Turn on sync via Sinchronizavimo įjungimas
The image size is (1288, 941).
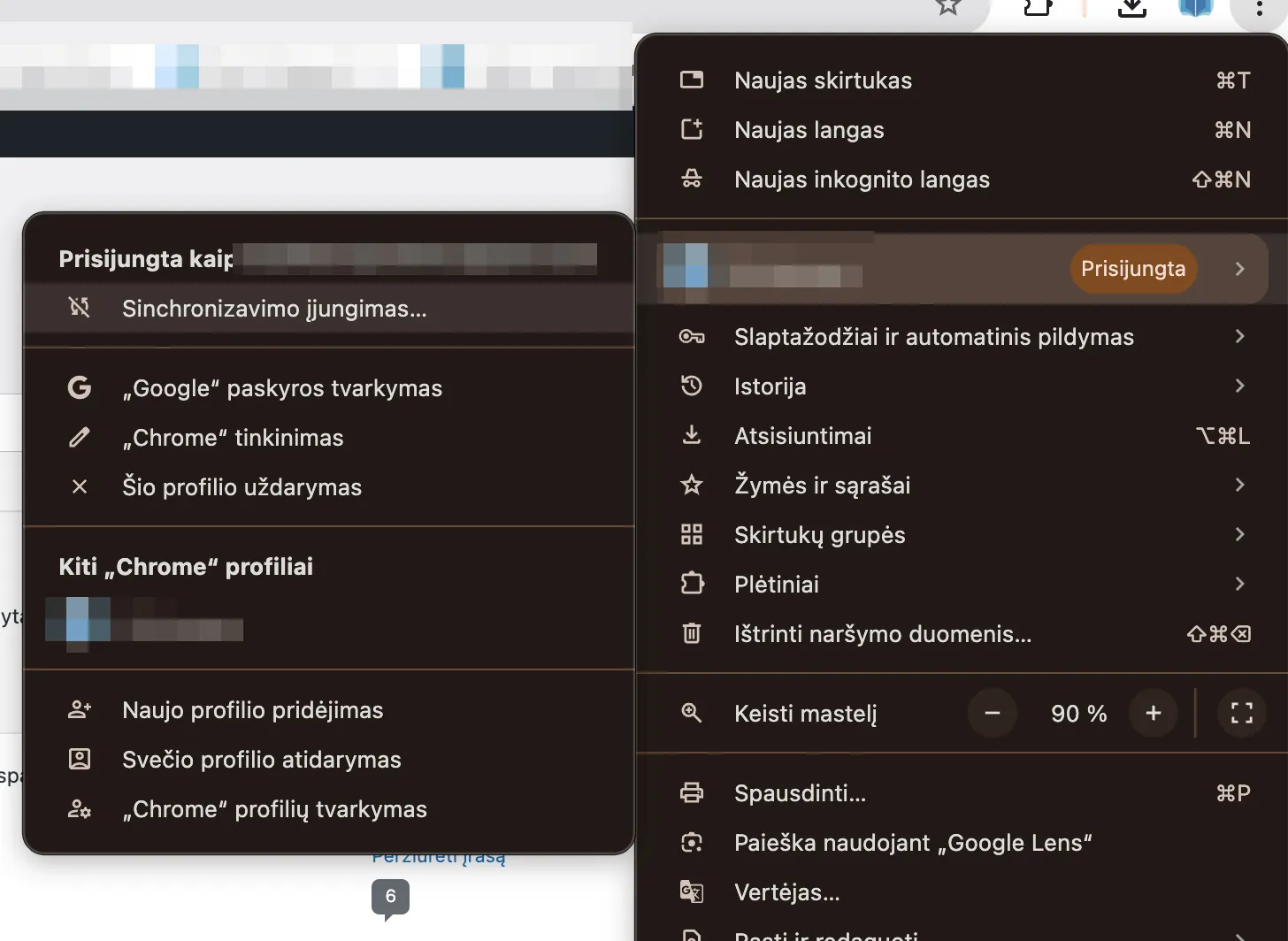tap(274, 309)
